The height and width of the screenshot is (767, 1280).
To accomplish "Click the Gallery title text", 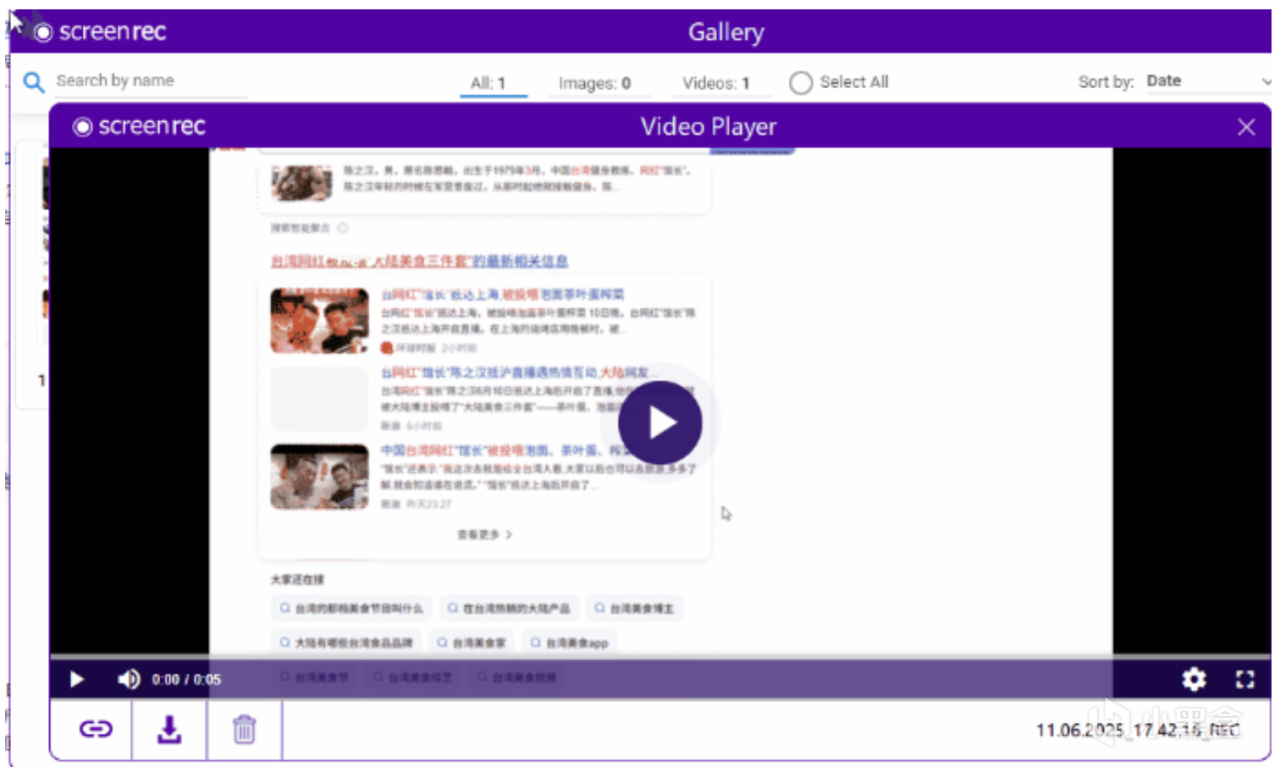I will point(726,32).
